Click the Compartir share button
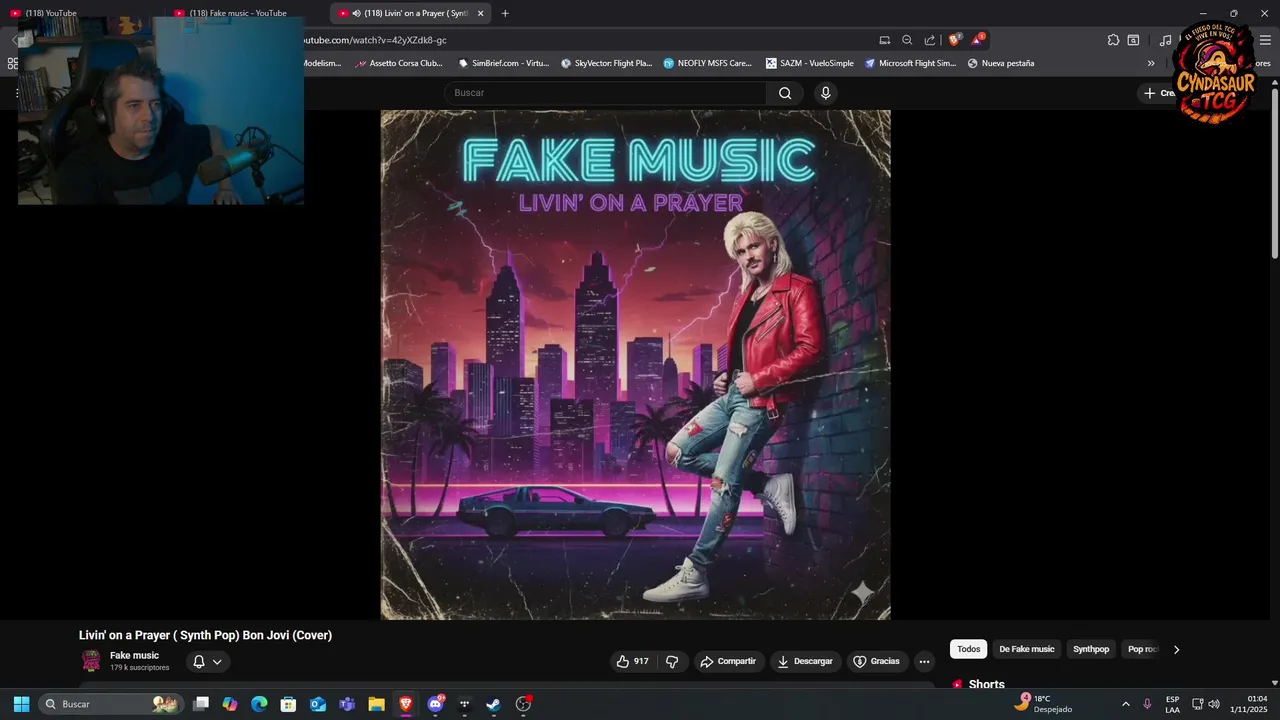 coord(728,661)
